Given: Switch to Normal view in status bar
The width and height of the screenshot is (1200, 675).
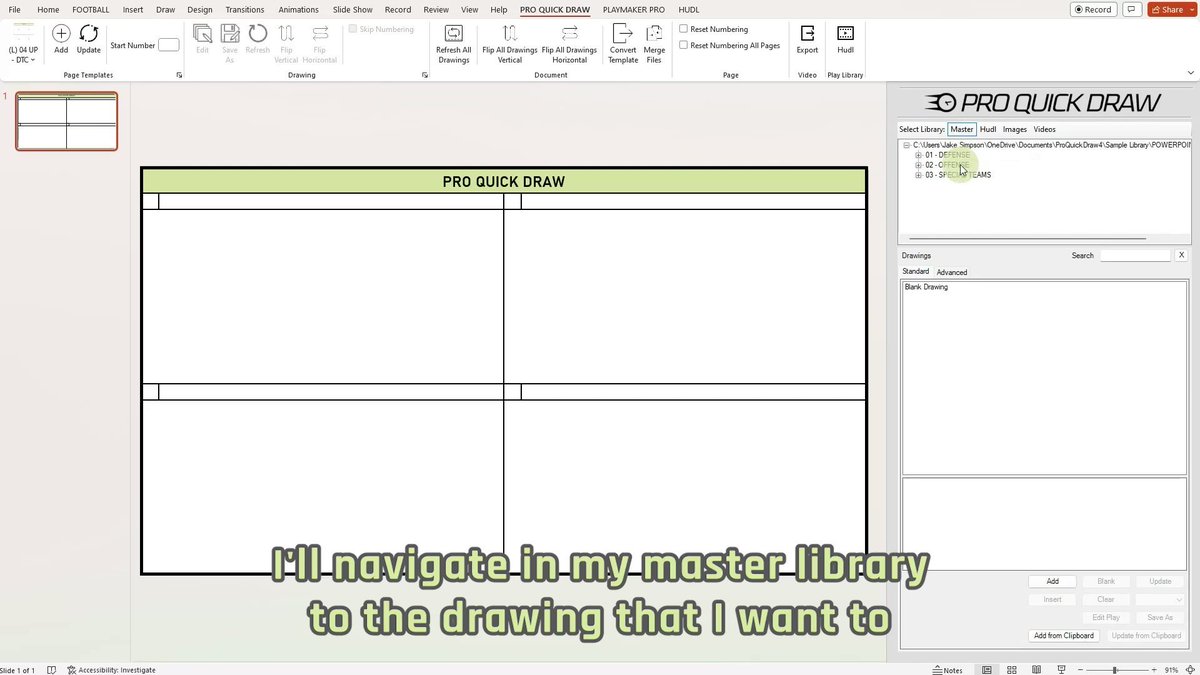Looking at the screenshot, I should coord(987,670).
